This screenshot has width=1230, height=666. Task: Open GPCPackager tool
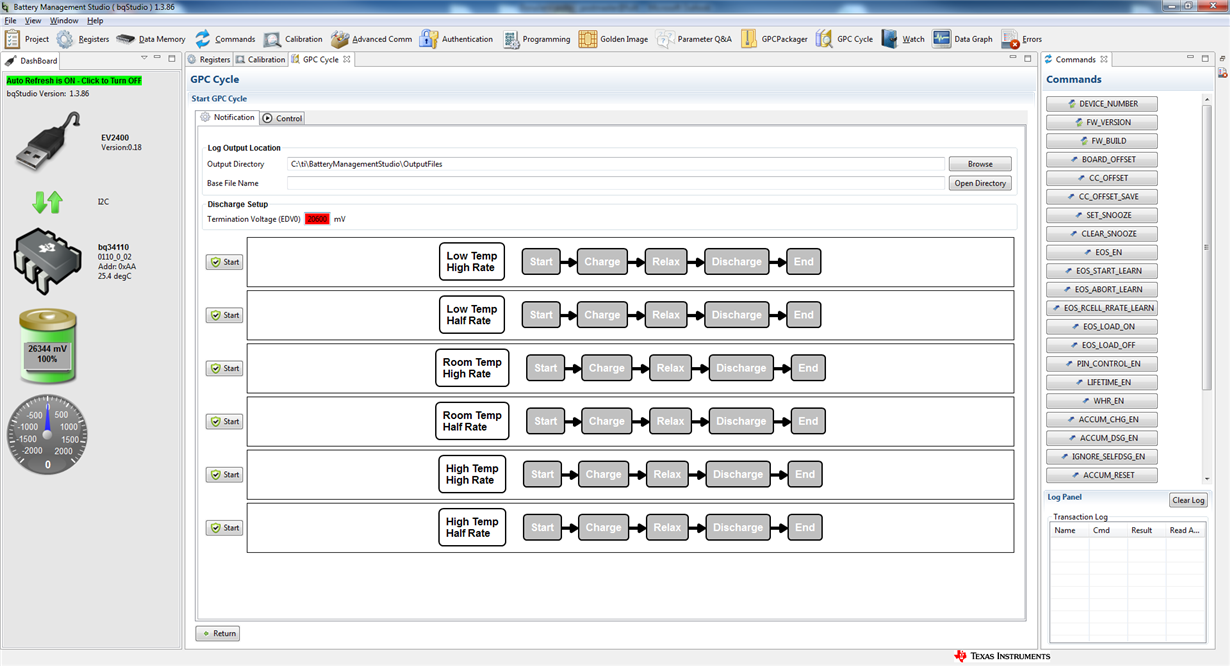pyautogui.click(x=774, y=39)
